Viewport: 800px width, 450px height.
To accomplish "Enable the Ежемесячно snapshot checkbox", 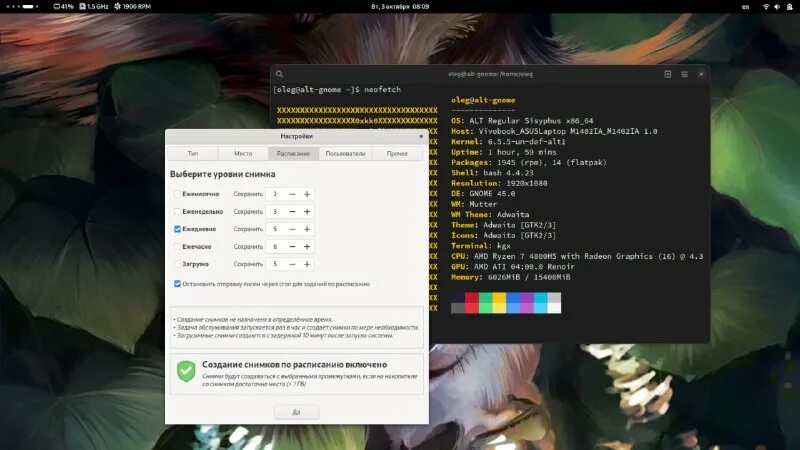I will (177, 194).
